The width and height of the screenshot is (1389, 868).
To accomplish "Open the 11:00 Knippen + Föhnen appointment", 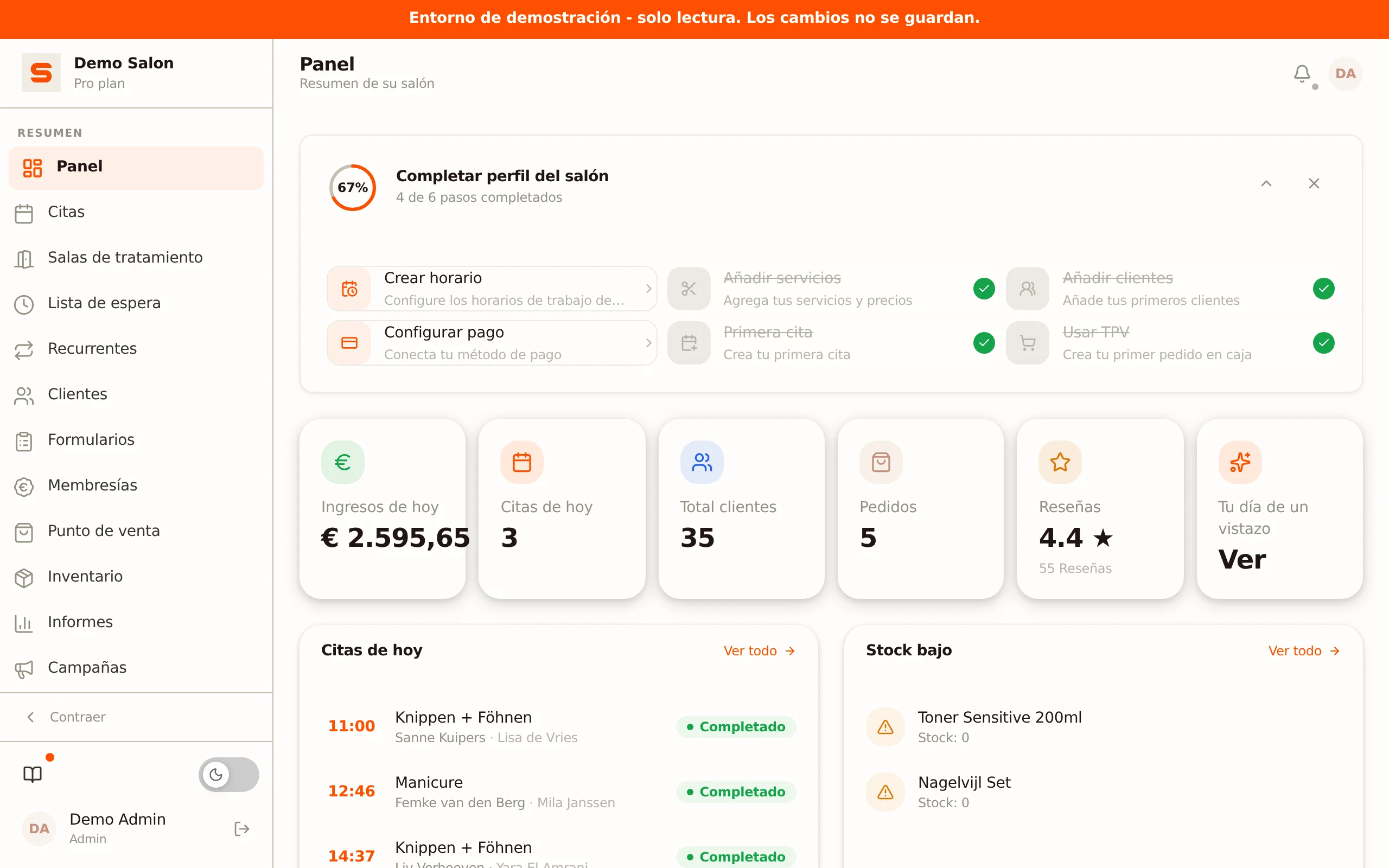I will [558, 727].
